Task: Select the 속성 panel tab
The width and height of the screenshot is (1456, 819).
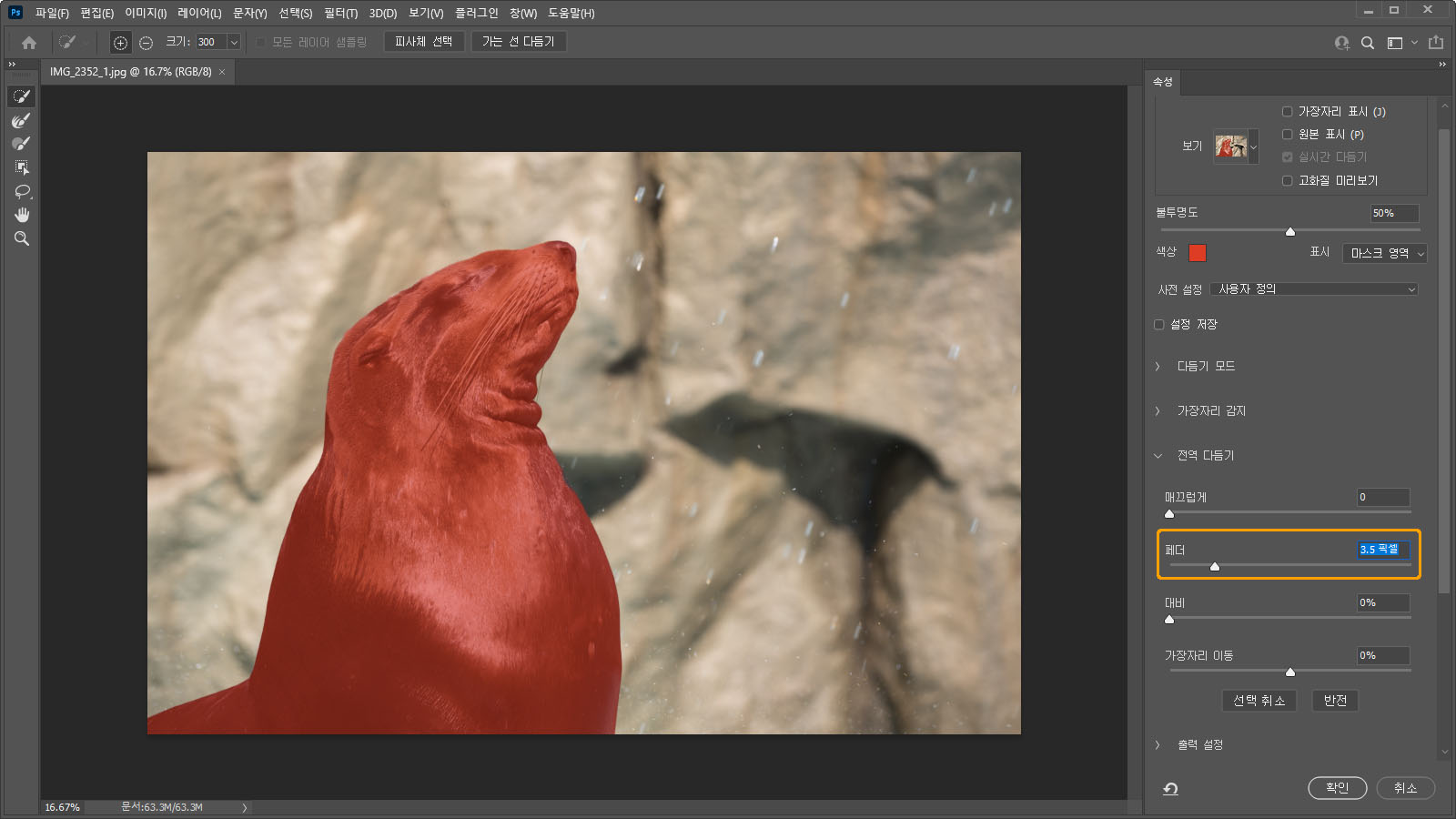Action: (x=1163, y=82)
